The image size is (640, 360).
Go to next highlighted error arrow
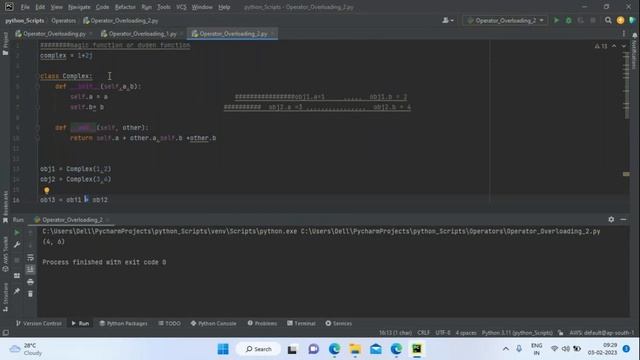coord(624,47)
